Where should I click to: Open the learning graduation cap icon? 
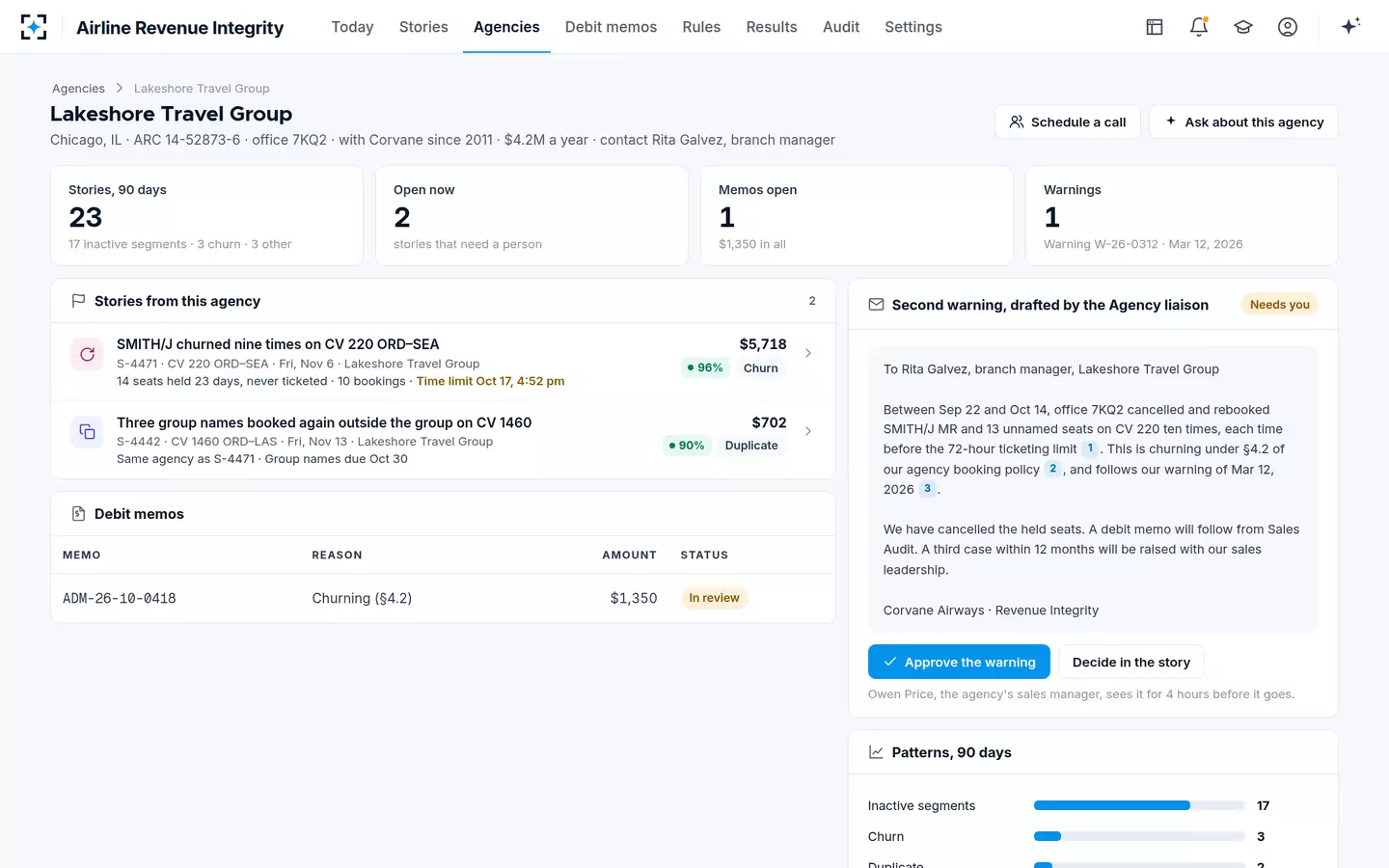point(1243,27)
